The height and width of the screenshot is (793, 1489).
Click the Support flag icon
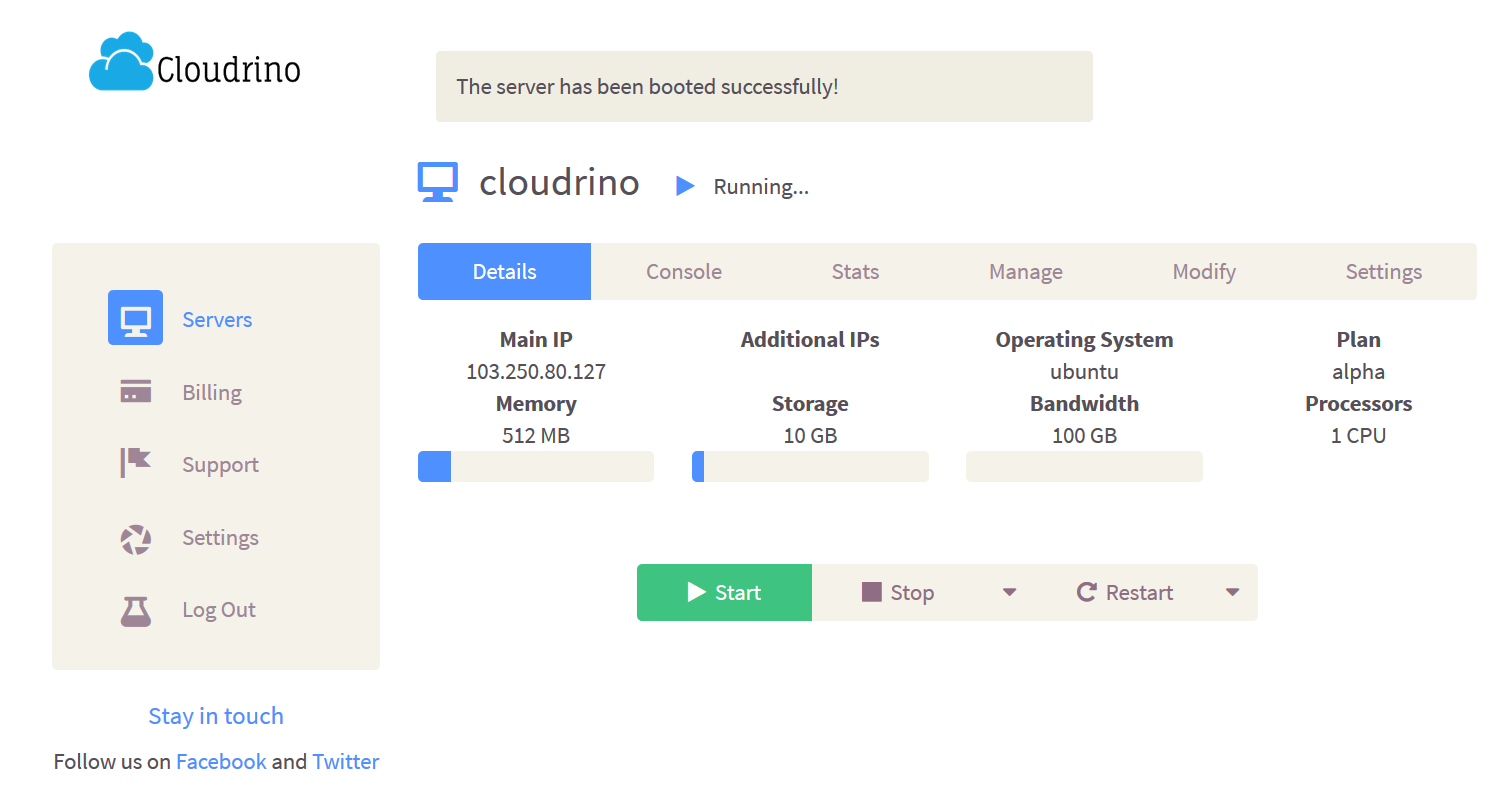pyautogui.click(x=135, y=463)
